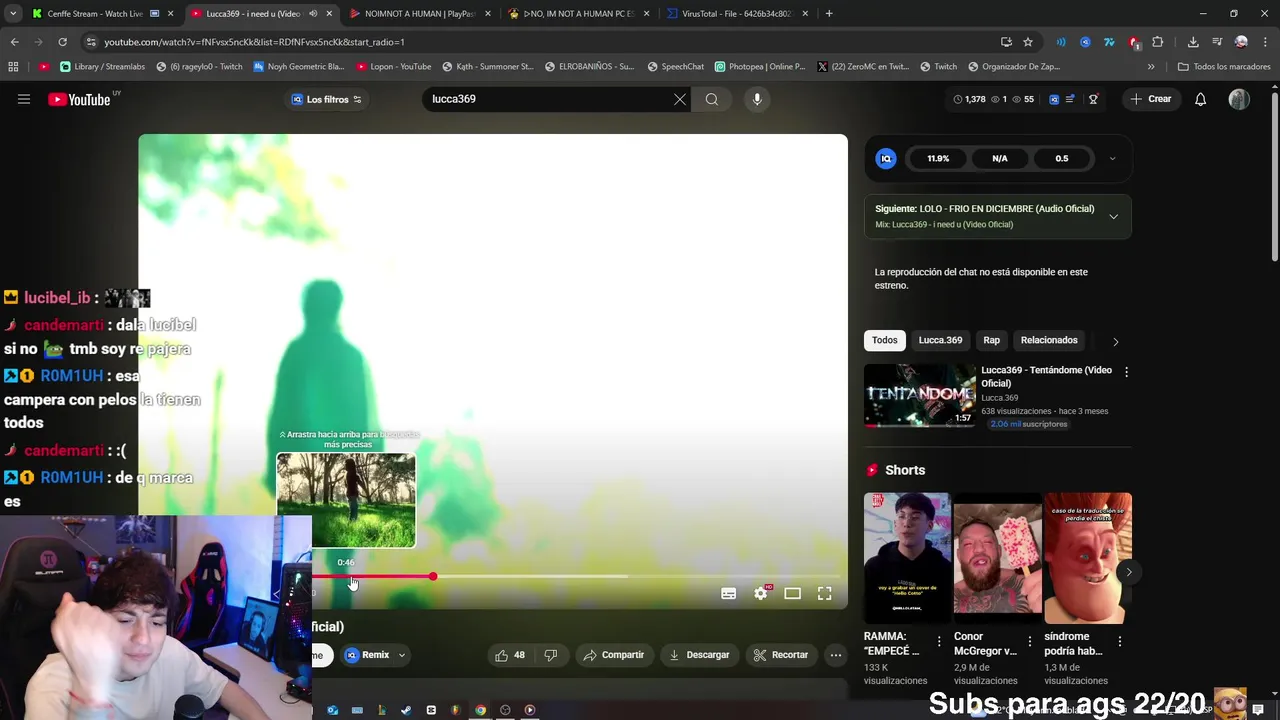
Task: Open the Library / Streamlabs bookmark
Action: 102,67
